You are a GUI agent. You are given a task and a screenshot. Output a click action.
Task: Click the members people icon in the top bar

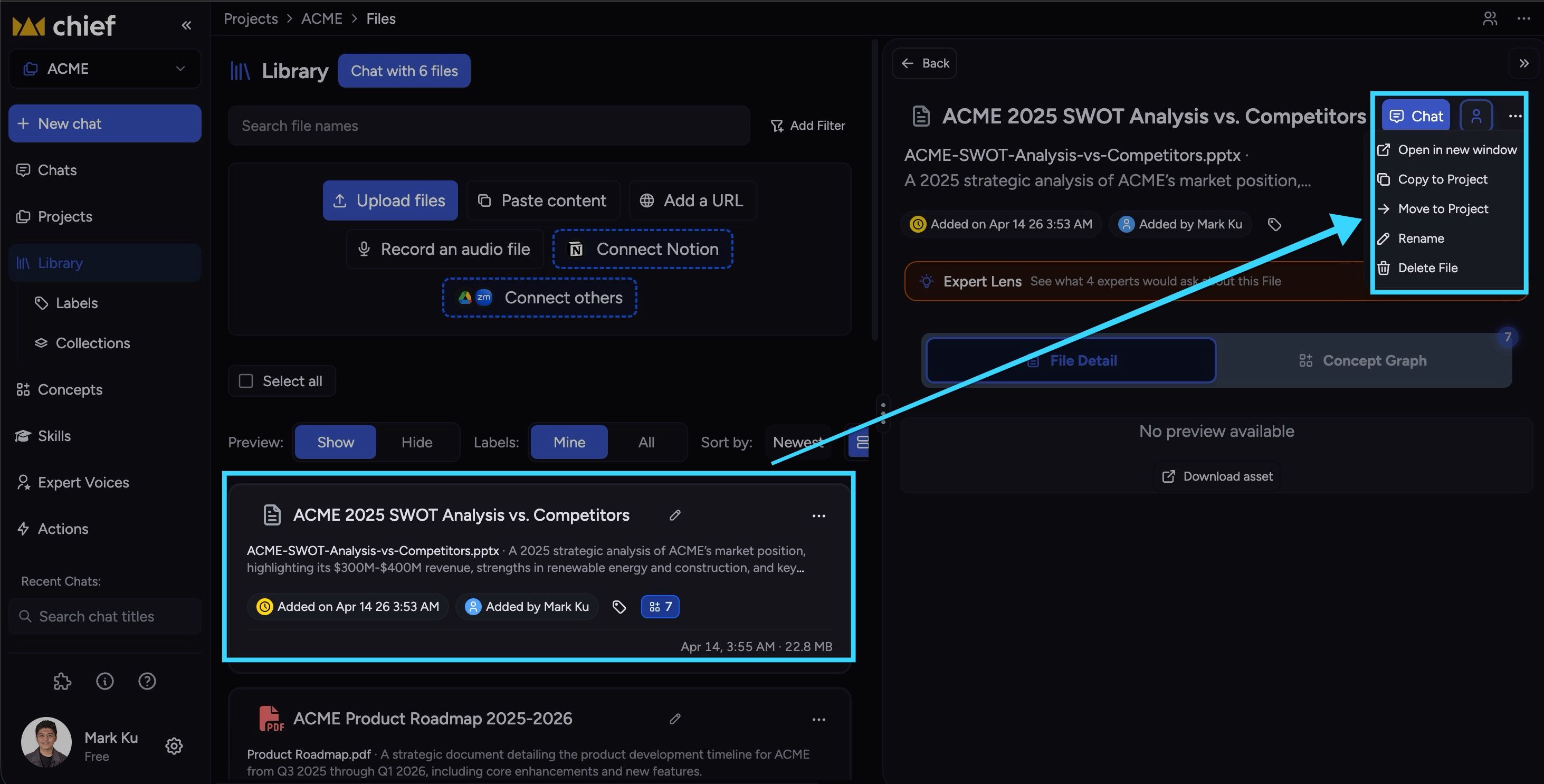point(1490,18)
